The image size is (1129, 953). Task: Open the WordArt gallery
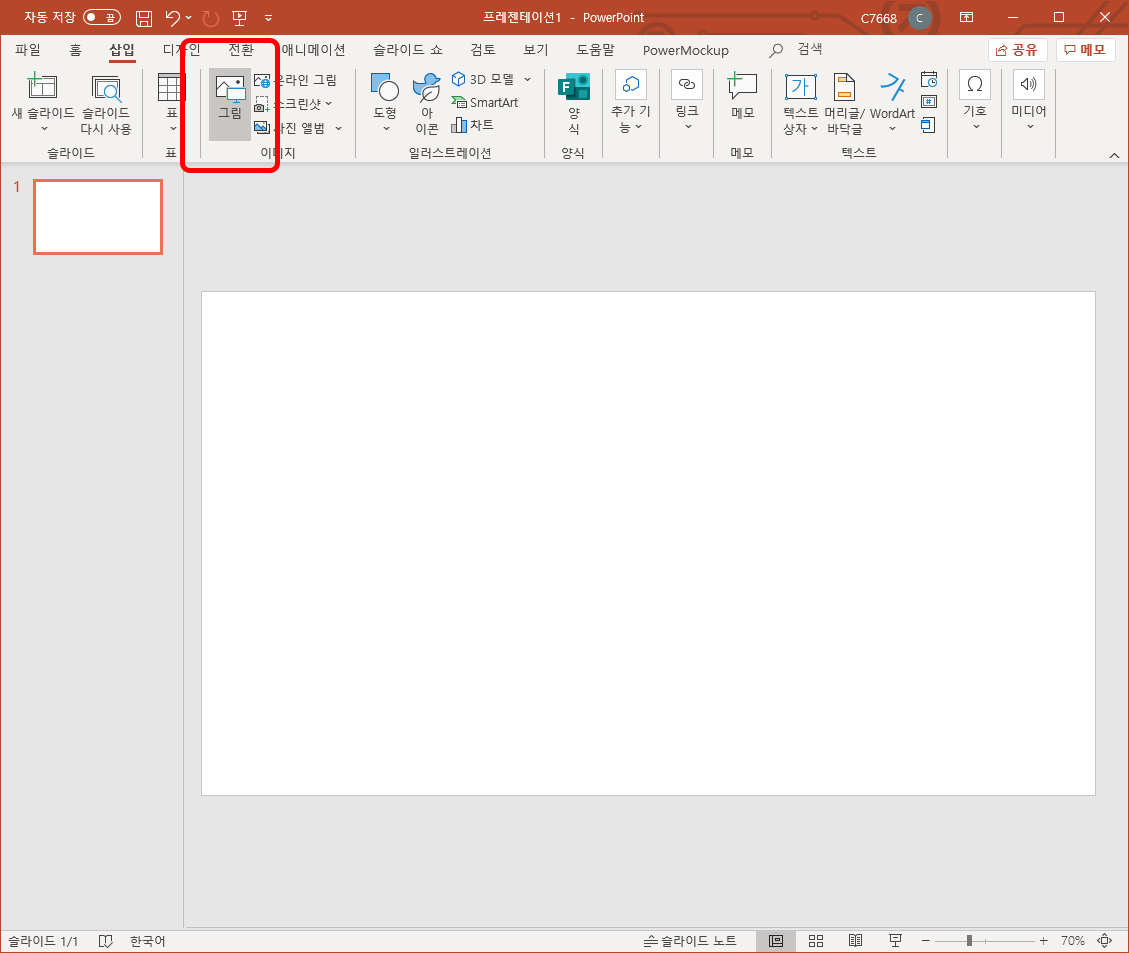click(892, 104)
